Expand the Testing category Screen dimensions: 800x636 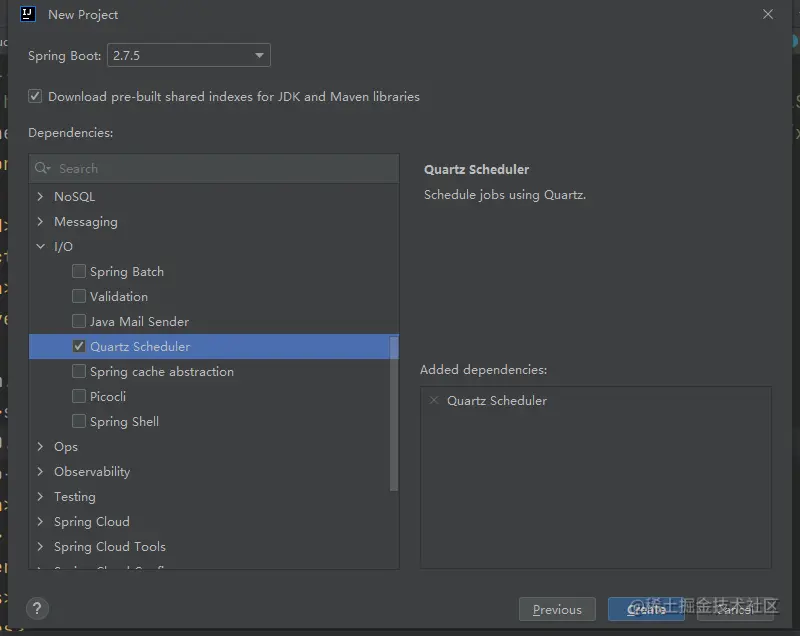click(40, 496)
